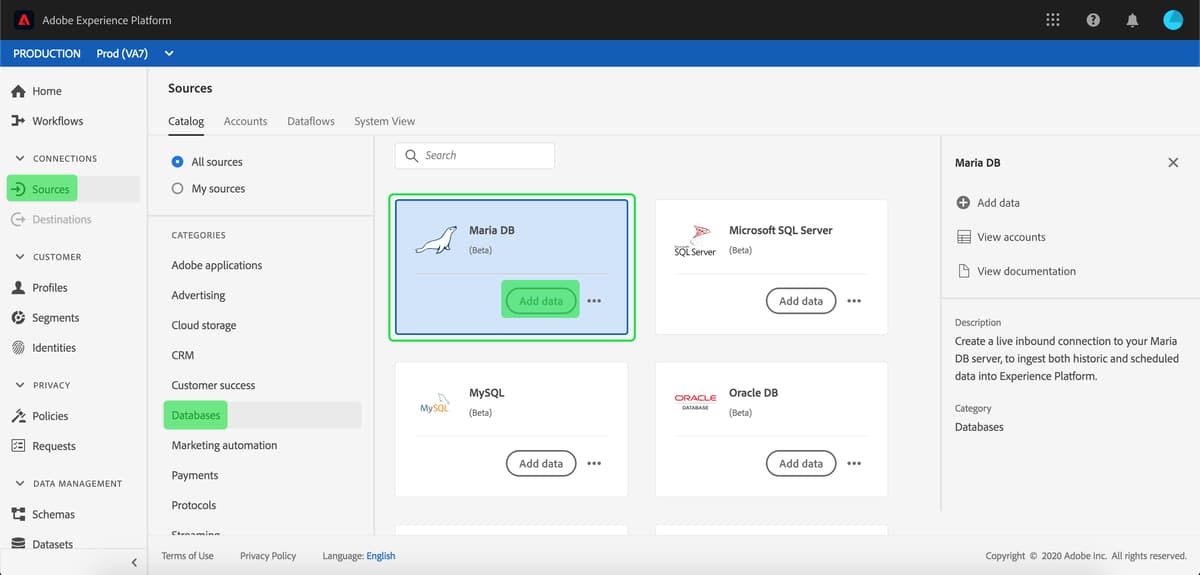Switch to the System View tab
This screenshot has width=1200, height=575.
click(384, 121)
